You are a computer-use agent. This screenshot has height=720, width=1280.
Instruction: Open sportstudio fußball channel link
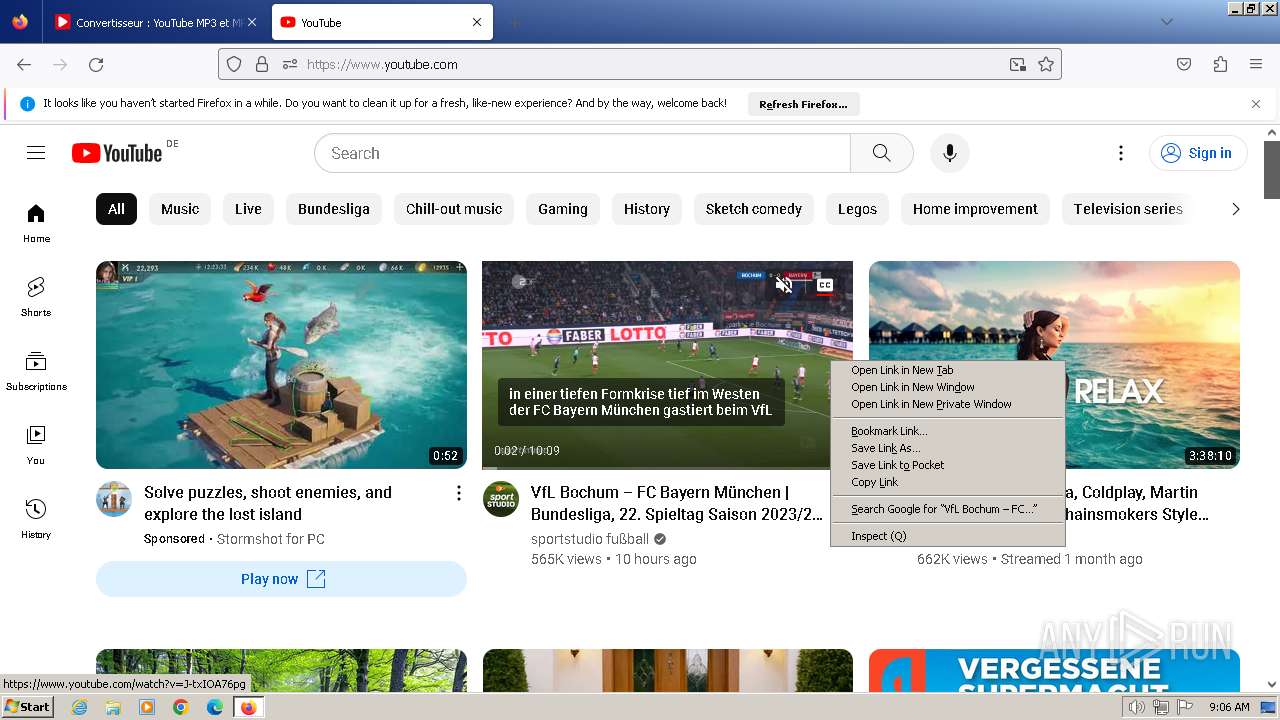point(590,539)
